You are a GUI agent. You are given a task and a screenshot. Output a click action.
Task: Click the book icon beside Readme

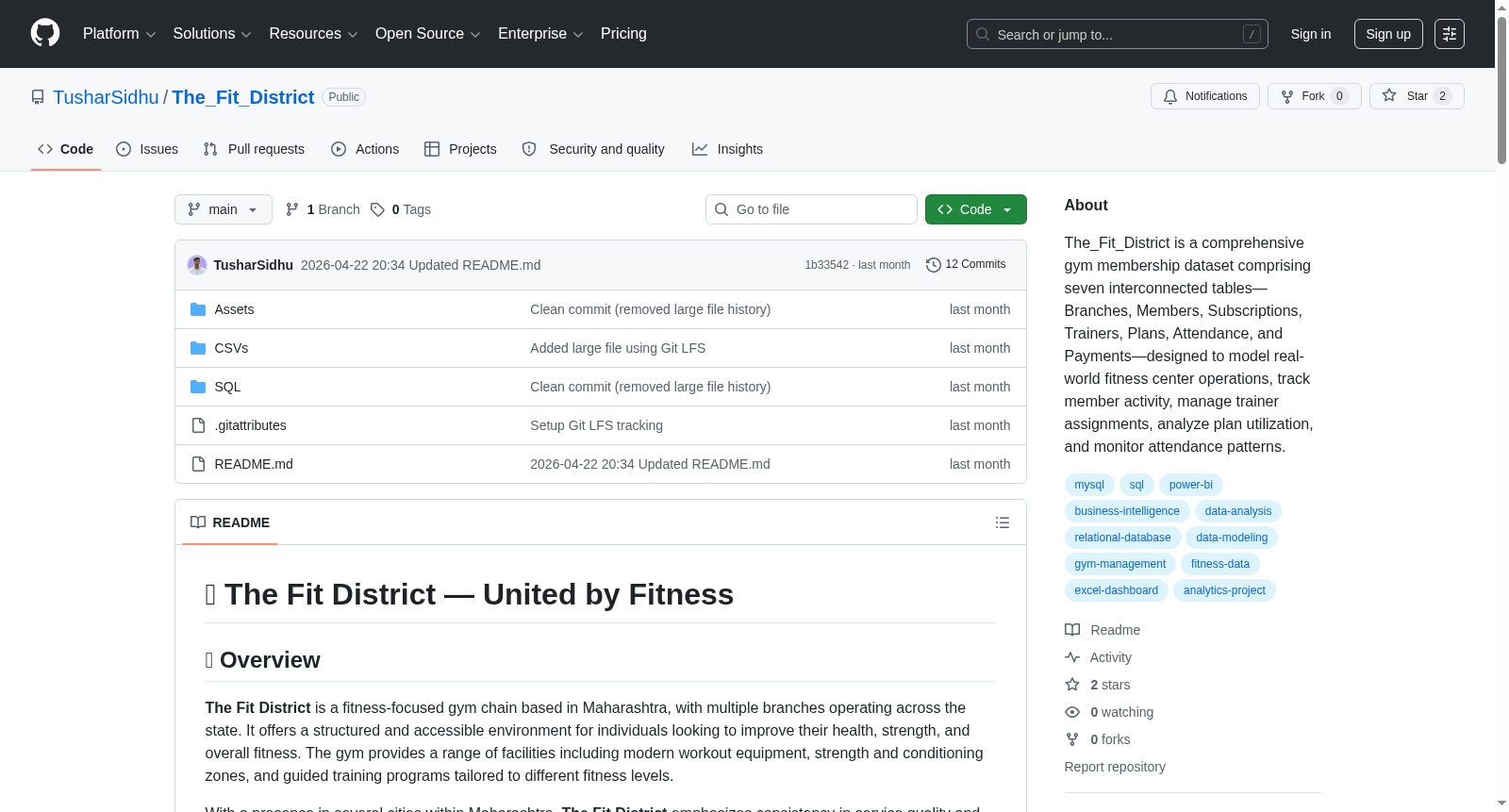pos(1072,630)
